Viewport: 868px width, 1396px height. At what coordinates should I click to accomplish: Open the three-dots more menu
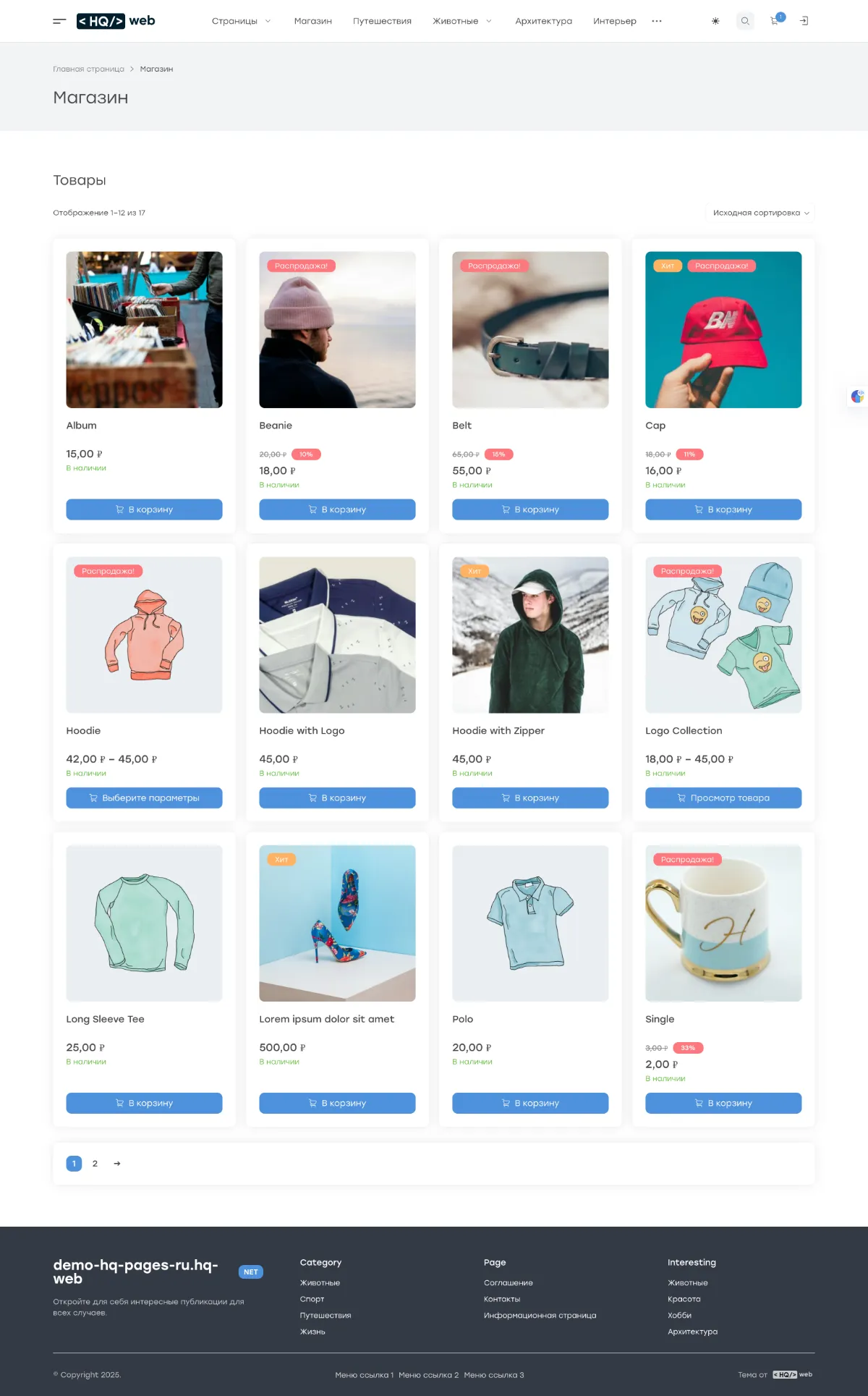657,21
